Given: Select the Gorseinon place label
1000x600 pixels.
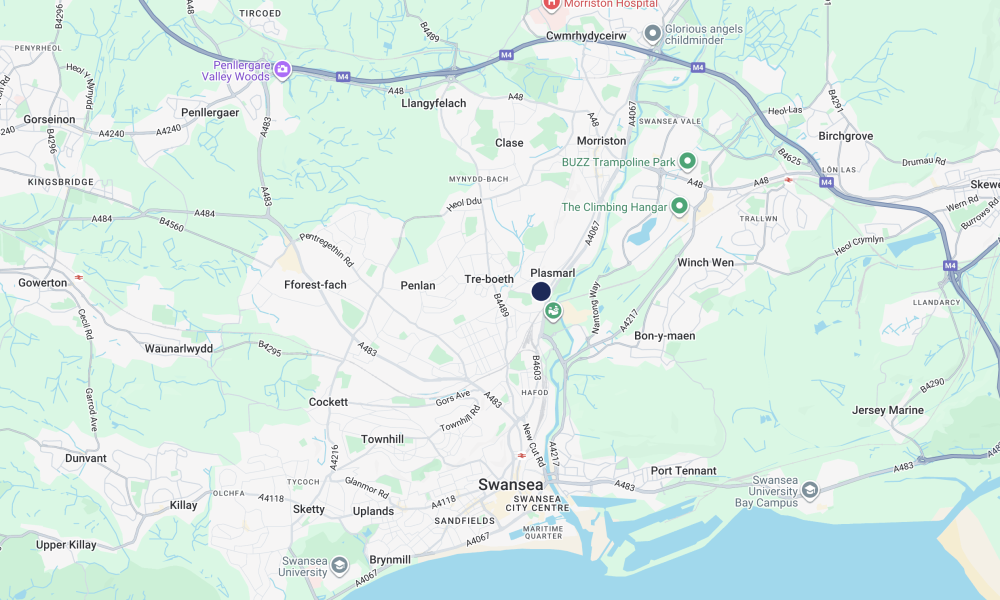Looking at the screenshot, I should [49, 119].
